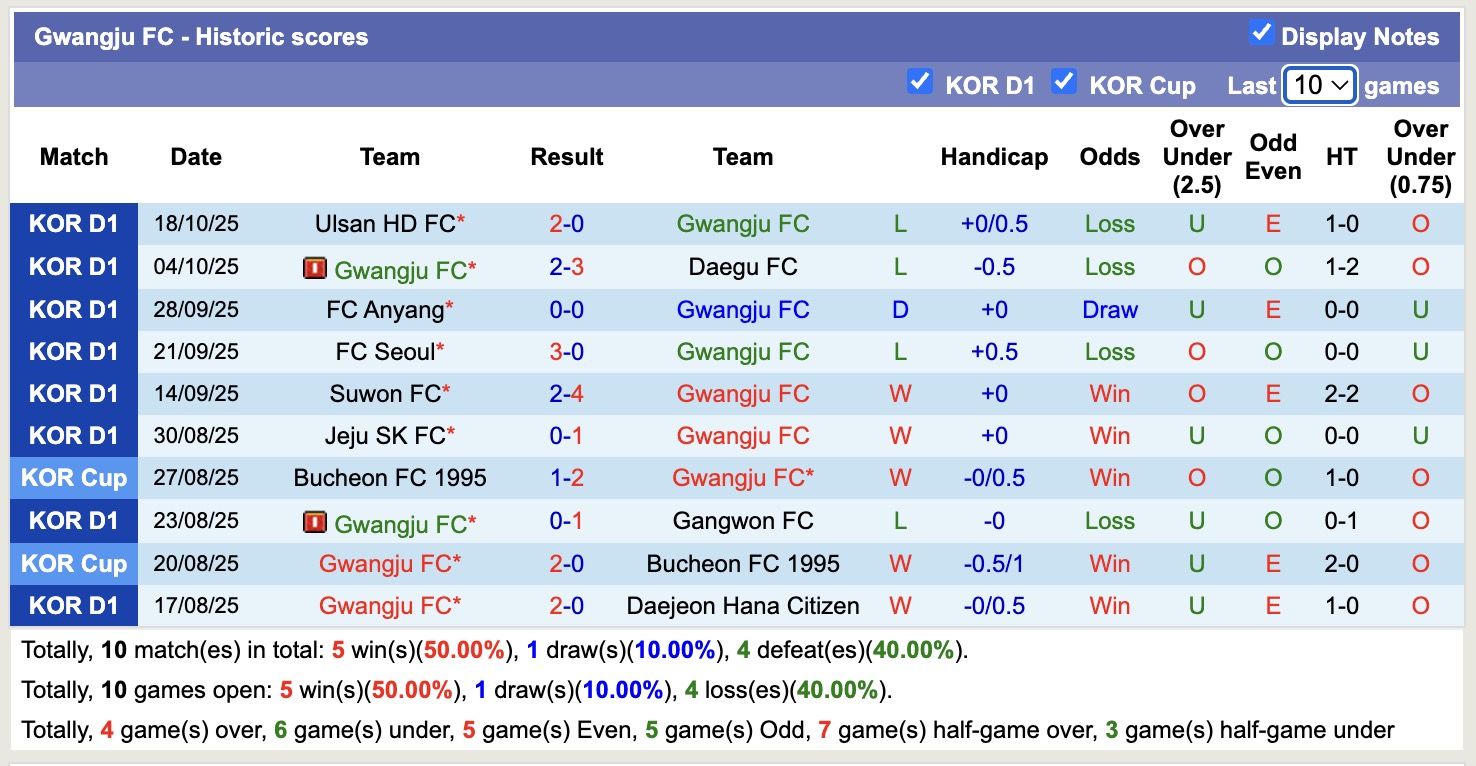This screenshot has height=766, width=1476.
Task: Click the KOR Cup badge dated 27/08
Action: [74, 478]
